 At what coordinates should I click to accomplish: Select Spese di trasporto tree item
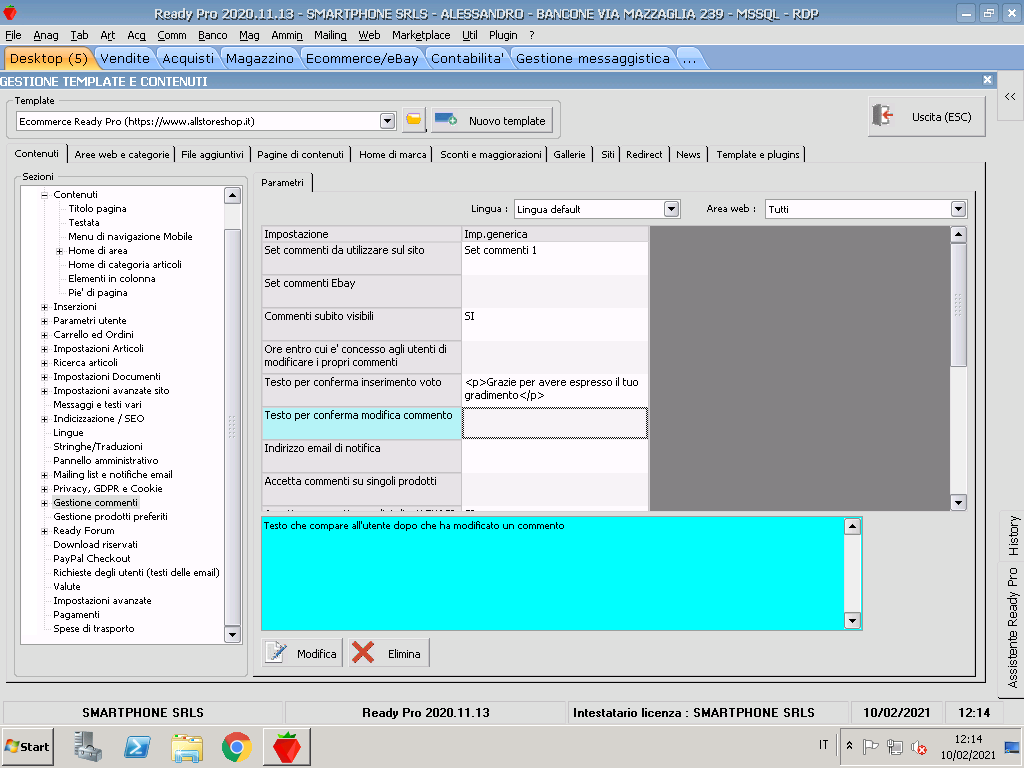93,629
